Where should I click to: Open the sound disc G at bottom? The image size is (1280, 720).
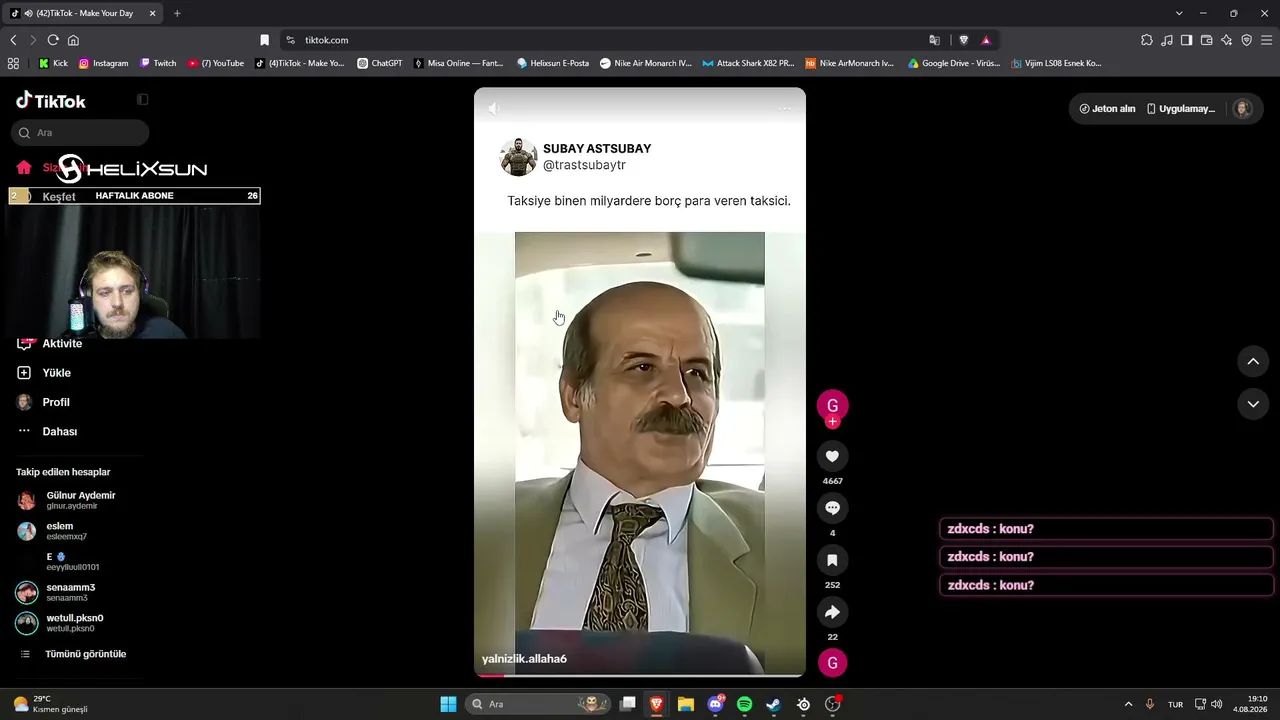[832, 662]
